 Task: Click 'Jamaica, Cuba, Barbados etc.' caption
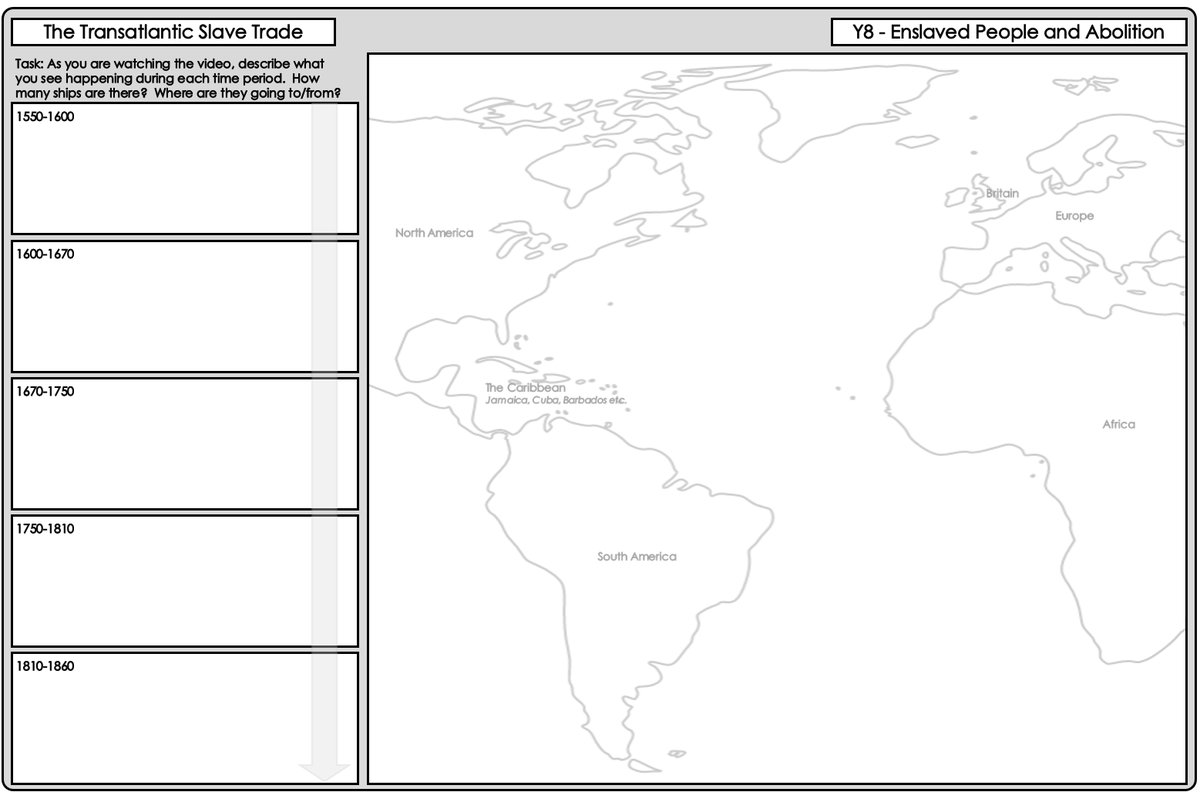point(556,400)
